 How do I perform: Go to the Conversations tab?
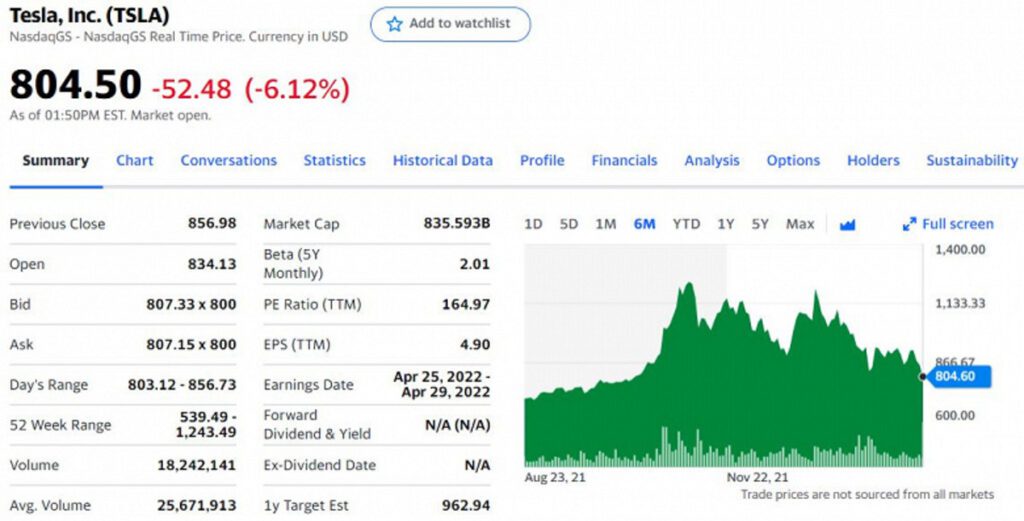(x=229, y=161)
